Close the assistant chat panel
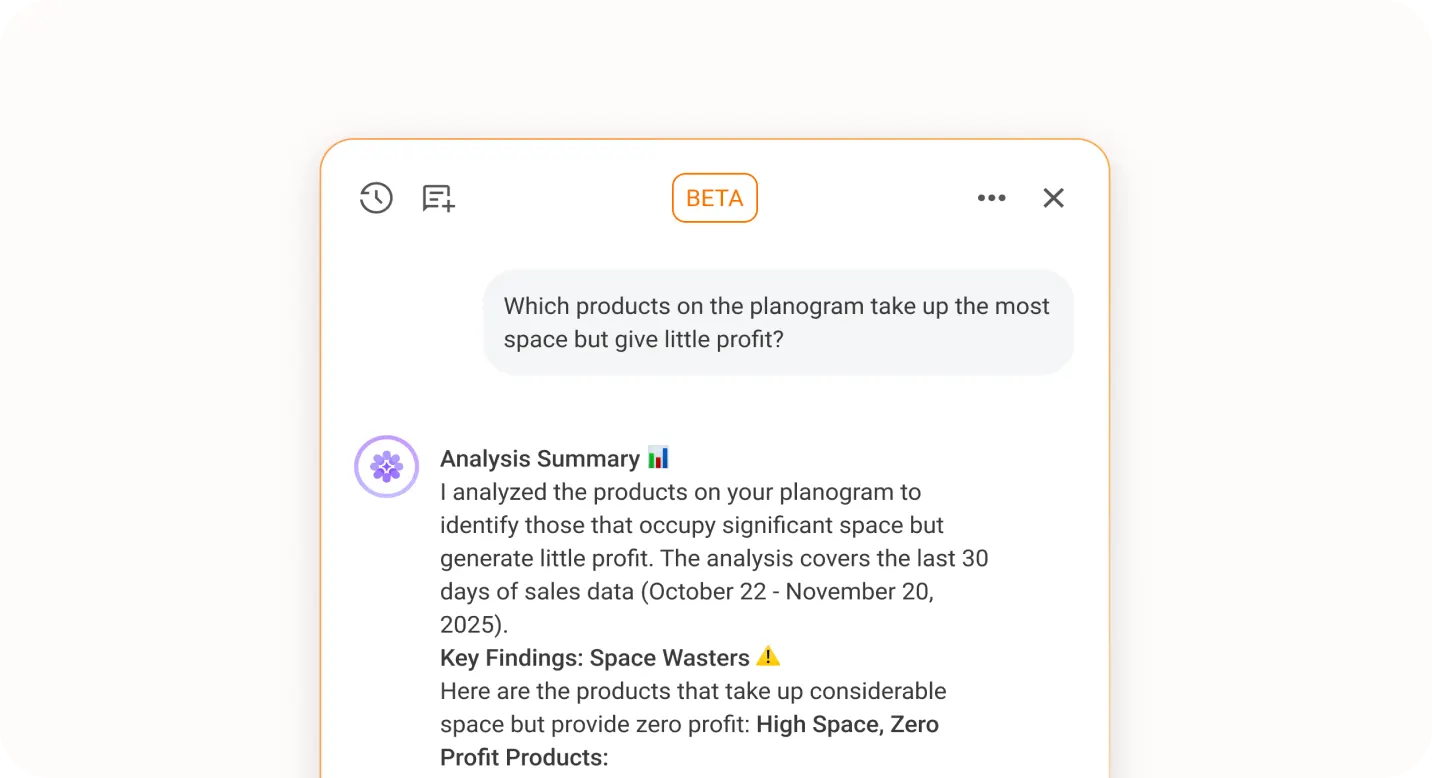The image size is (1432, 778). click(1053, 198)
